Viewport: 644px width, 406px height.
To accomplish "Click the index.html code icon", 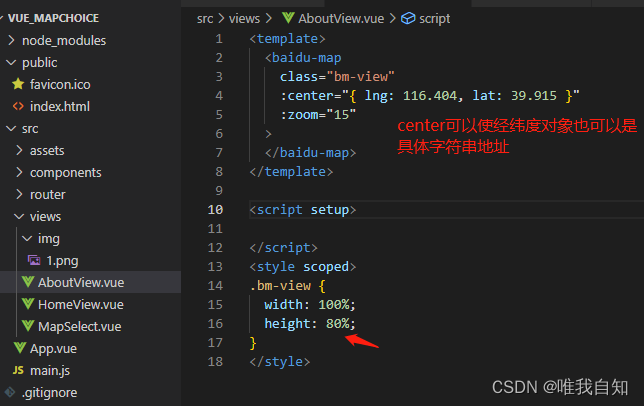I will (18, 106).
